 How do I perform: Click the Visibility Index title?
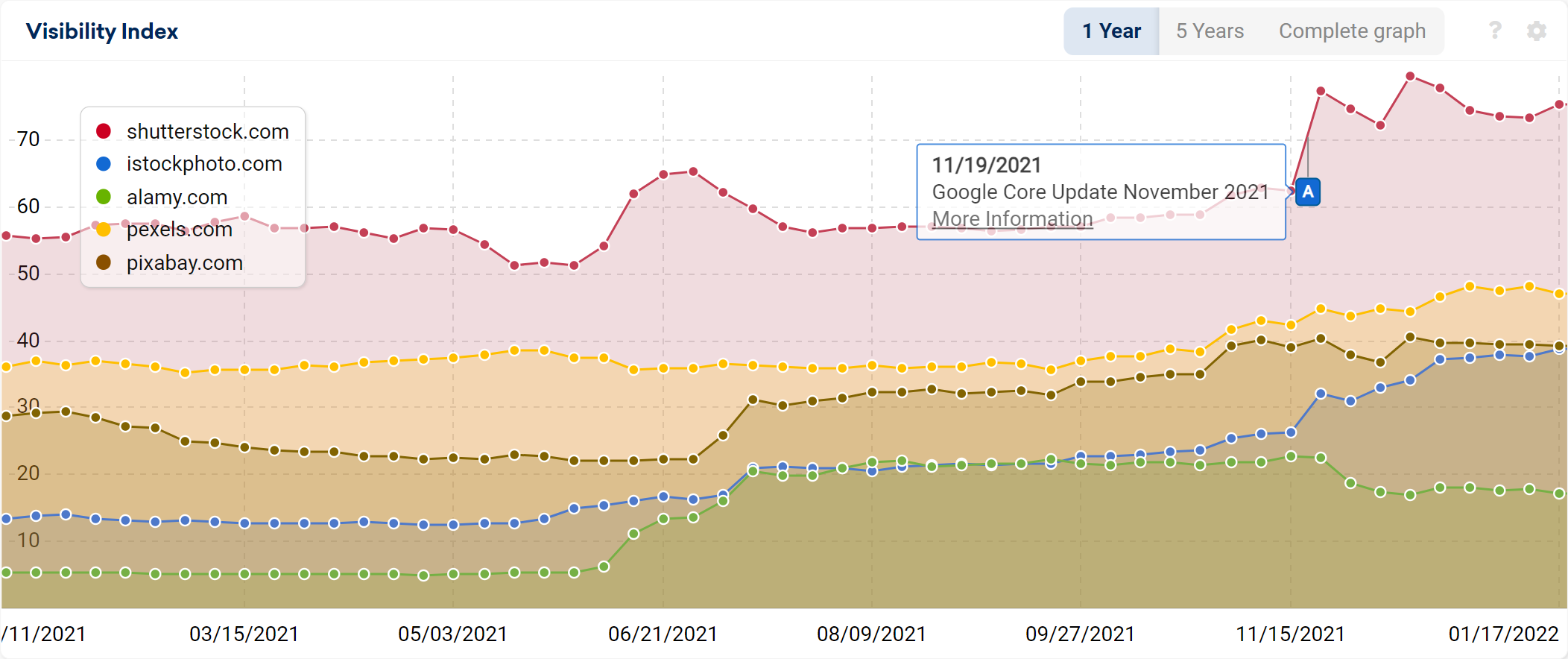pos(102,31)
